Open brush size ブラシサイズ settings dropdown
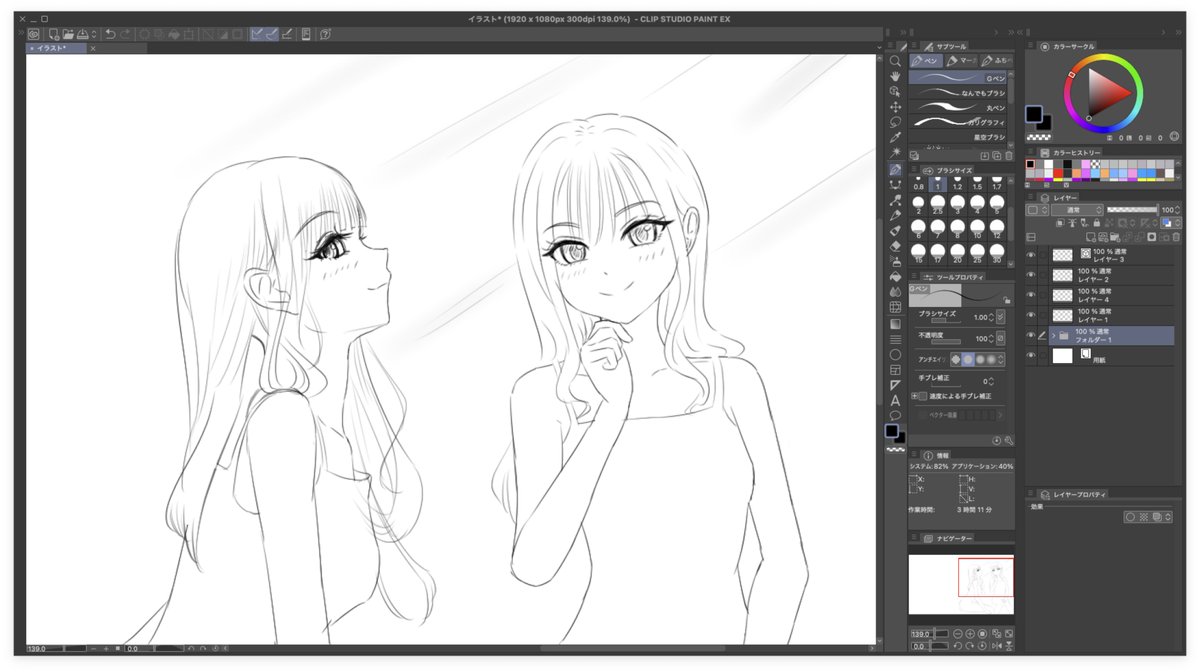The height and width of the screenshot is (672, 1200). [1001, 316]
